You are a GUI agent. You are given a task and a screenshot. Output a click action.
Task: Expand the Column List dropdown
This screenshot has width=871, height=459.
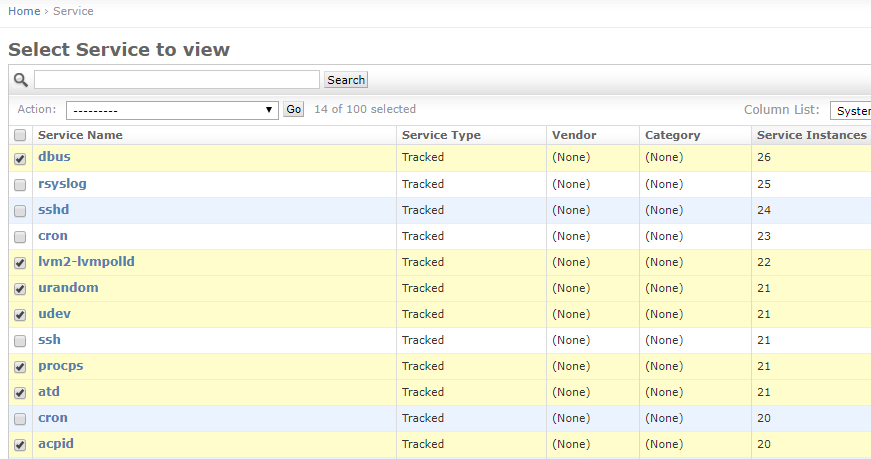[849, 110]
